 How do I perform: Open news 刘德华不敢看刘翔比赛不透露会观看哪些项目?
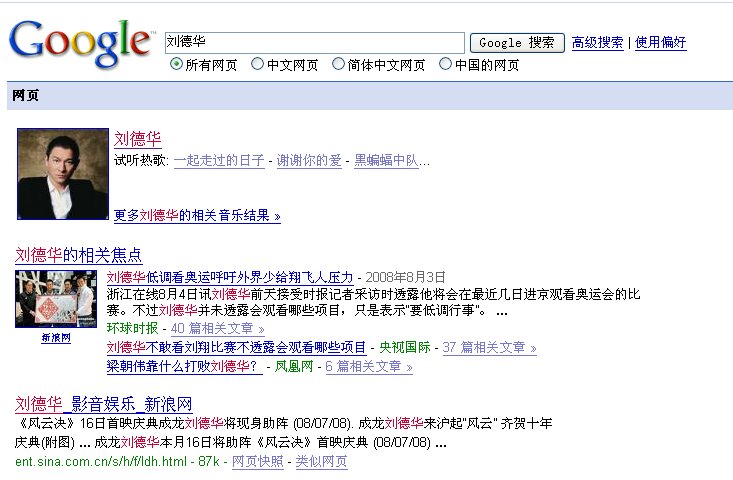(236, 347)
